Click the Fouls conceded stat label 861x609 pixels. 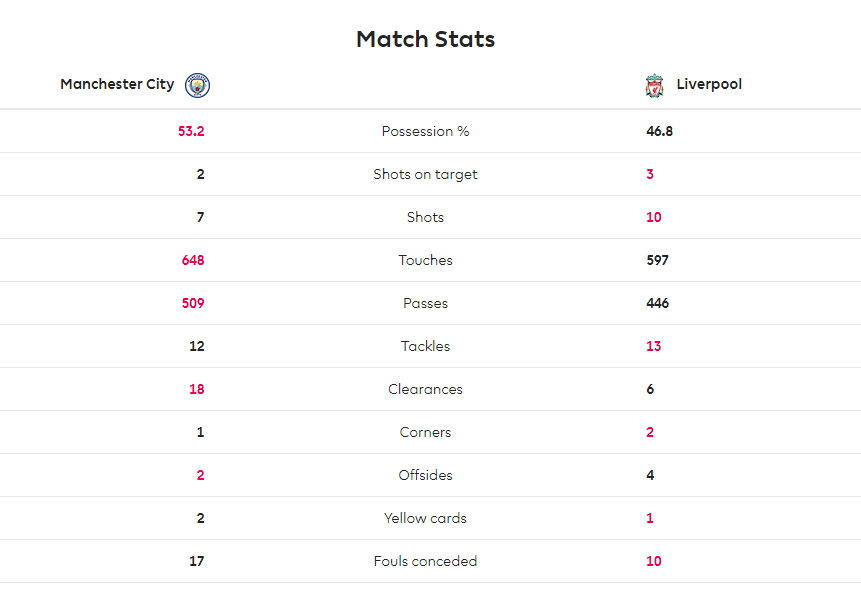[x=426, y=561]
